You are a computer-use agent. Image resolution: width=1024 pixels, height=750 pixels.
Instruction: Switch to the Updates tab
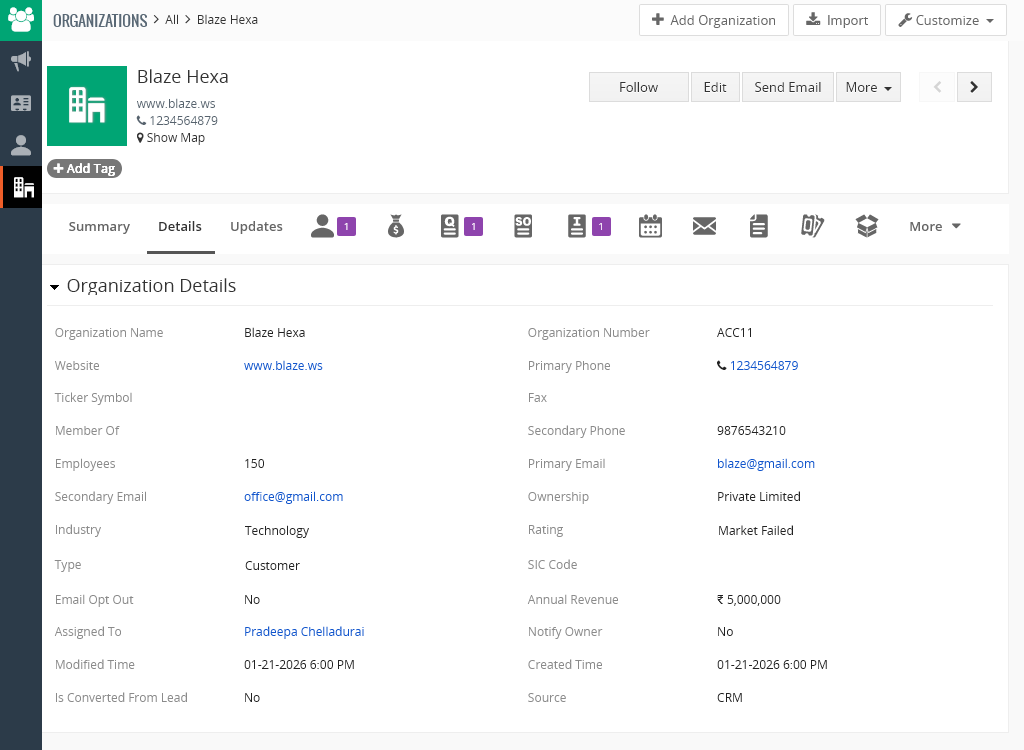tap(256, 226)
